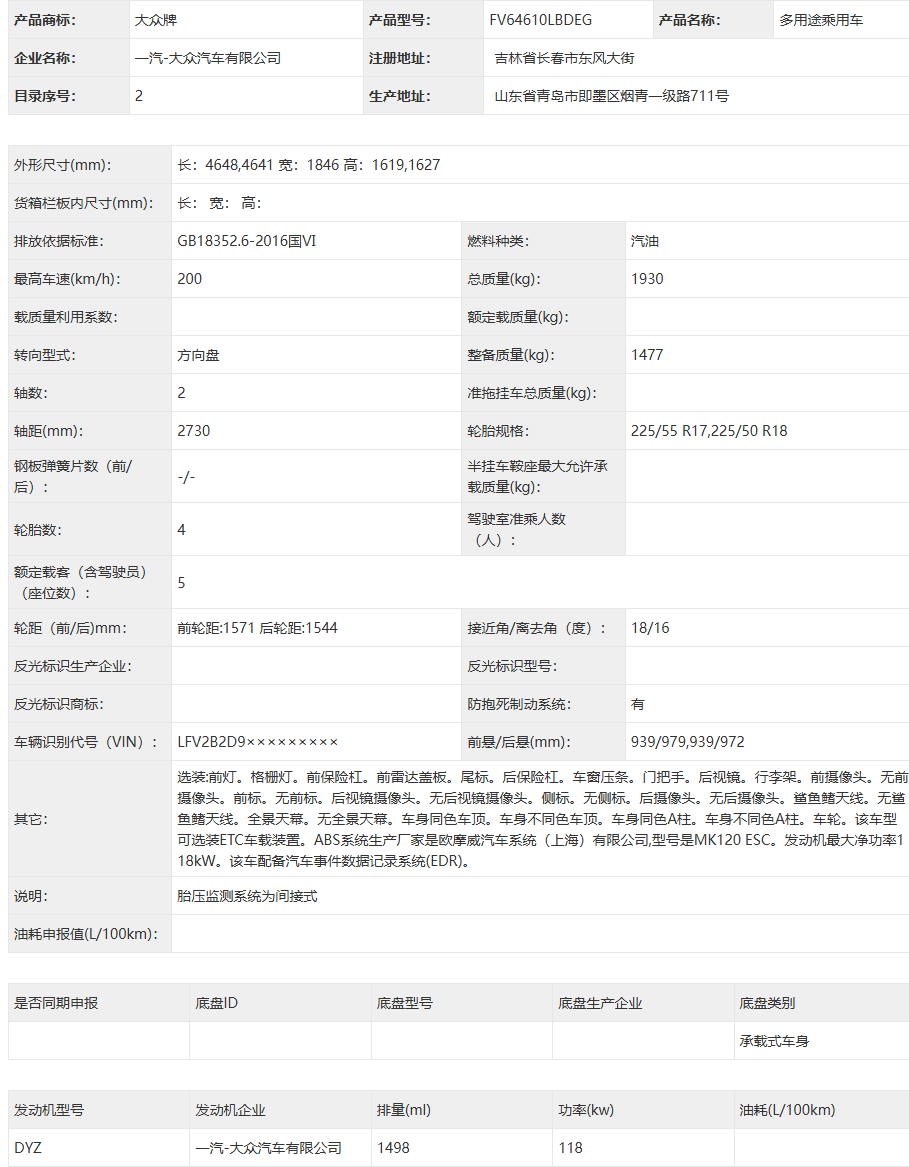
Task: Click the 目录序号 label
Action: 45,96
